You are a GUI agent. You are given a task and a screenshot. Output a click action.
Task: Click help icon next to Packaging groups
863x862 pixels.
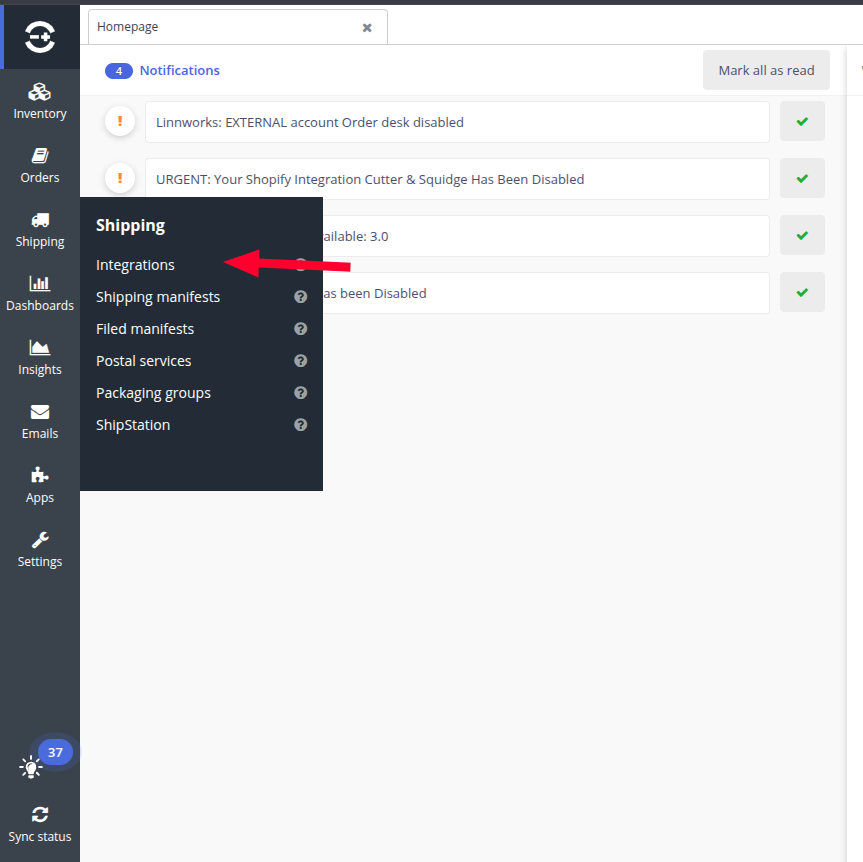tap(301, 392)
